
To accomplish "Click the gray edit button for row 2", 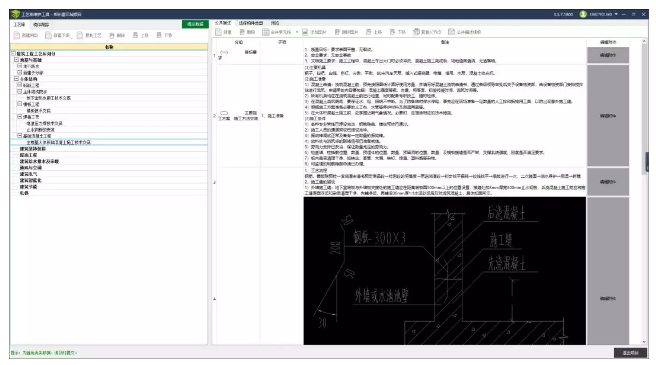I will tap(608, 116).
